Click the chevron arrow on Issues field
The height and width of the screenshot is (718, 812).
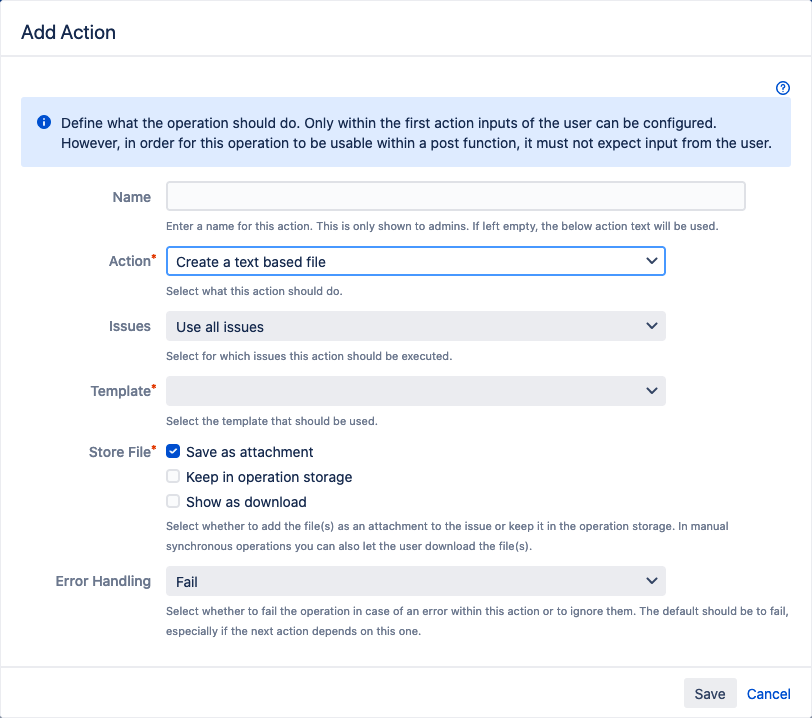click(652, 326)
